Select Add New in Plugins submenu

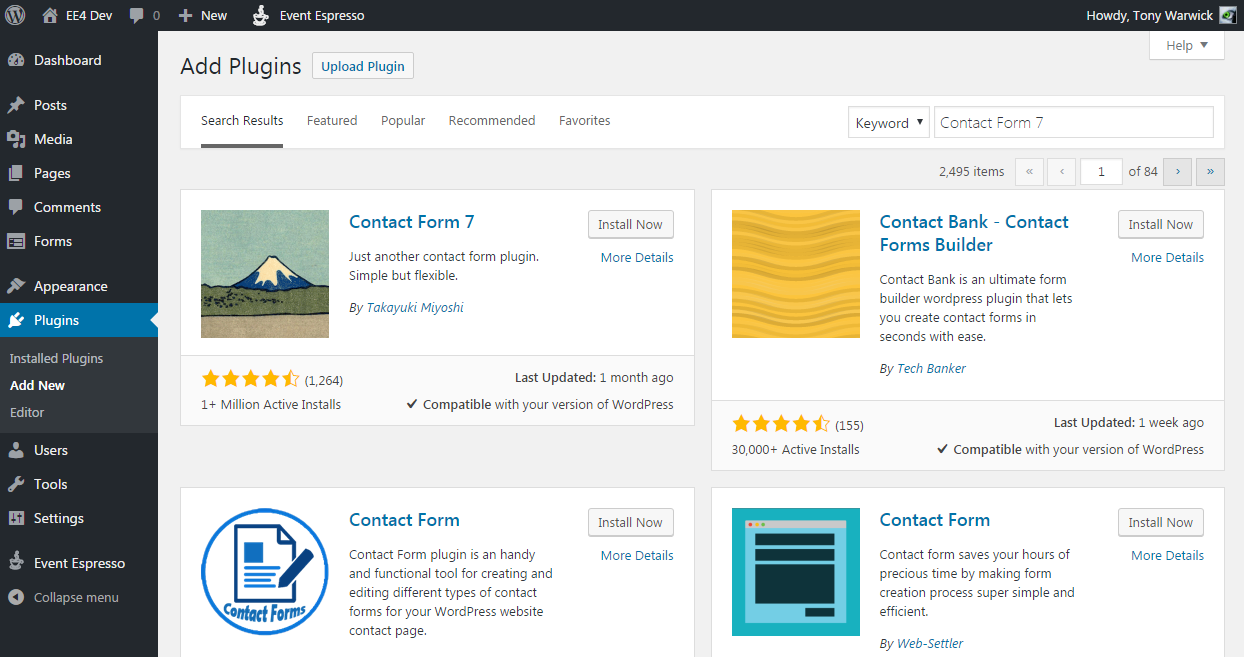pos(37,385)
